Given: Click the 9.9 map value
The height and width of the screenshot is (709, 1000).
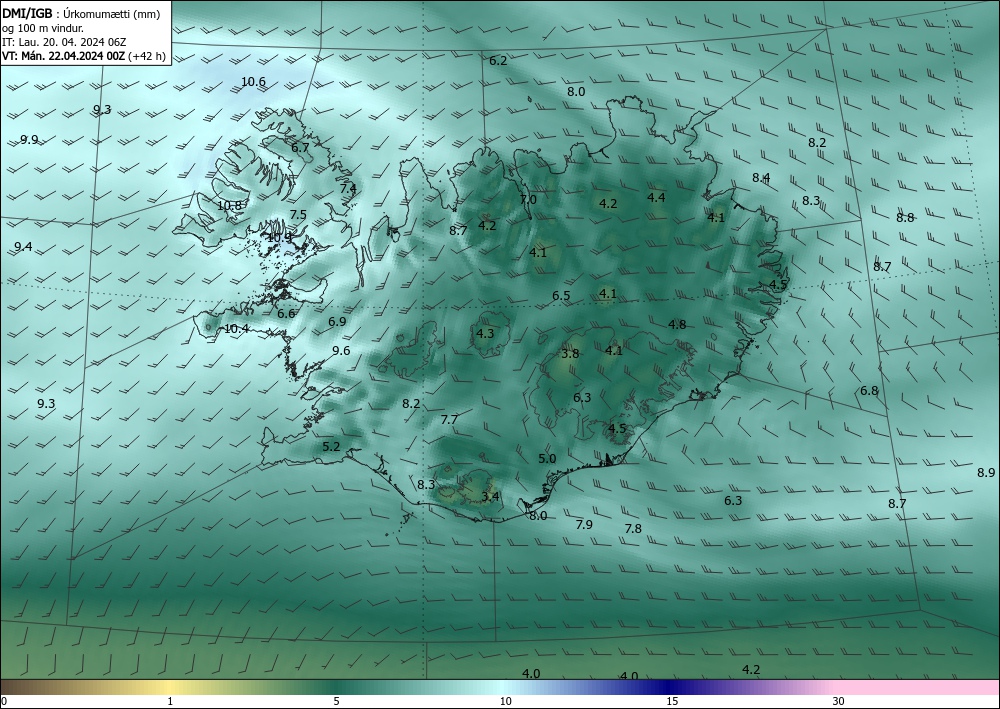Looking at the screenshot, I should pos(29,140).
